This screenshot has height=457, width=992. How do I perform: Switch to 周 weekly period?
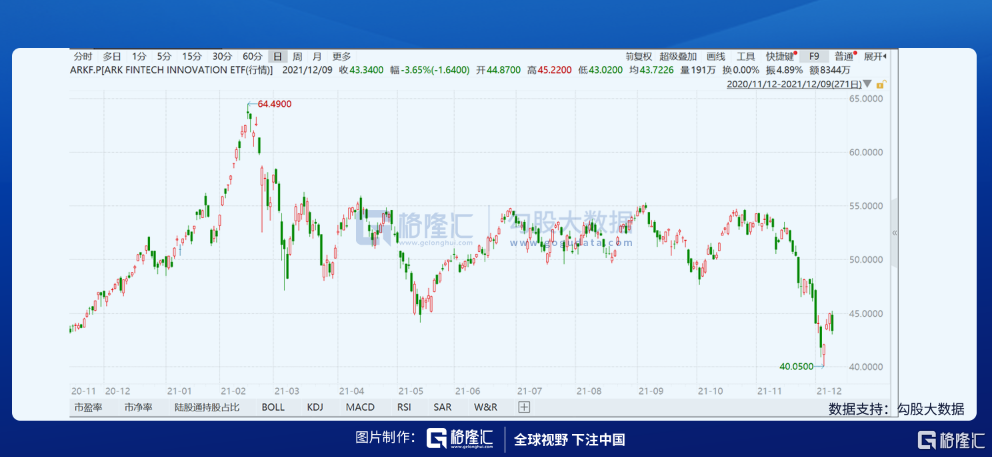tap(297, 57)
